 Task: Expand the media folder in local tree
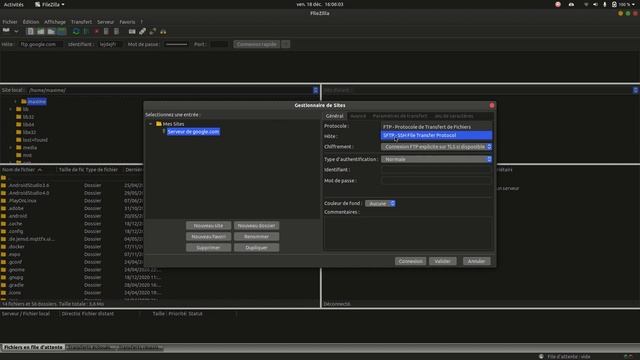(11, 147)
